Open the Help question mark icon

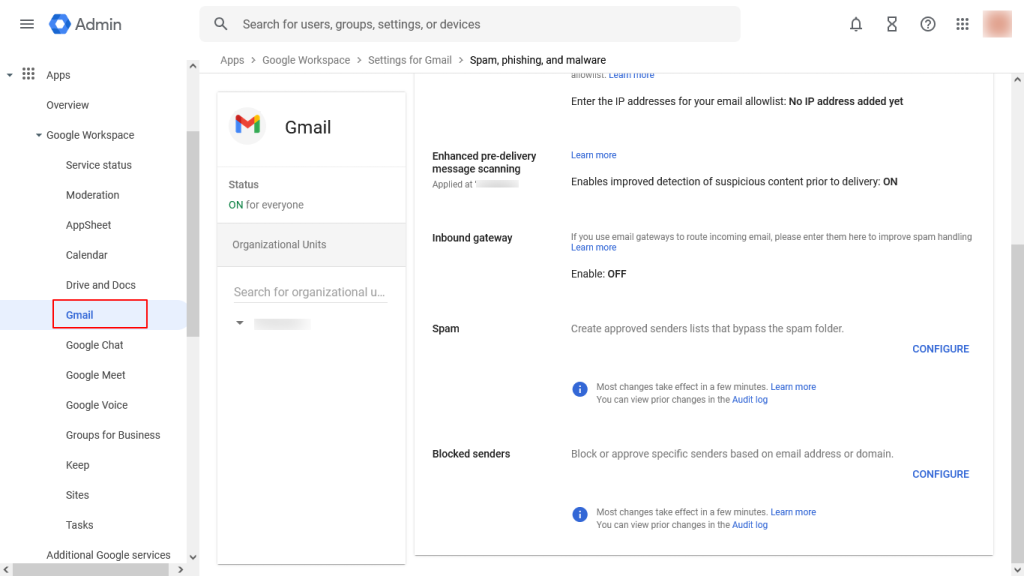(928, 24)
